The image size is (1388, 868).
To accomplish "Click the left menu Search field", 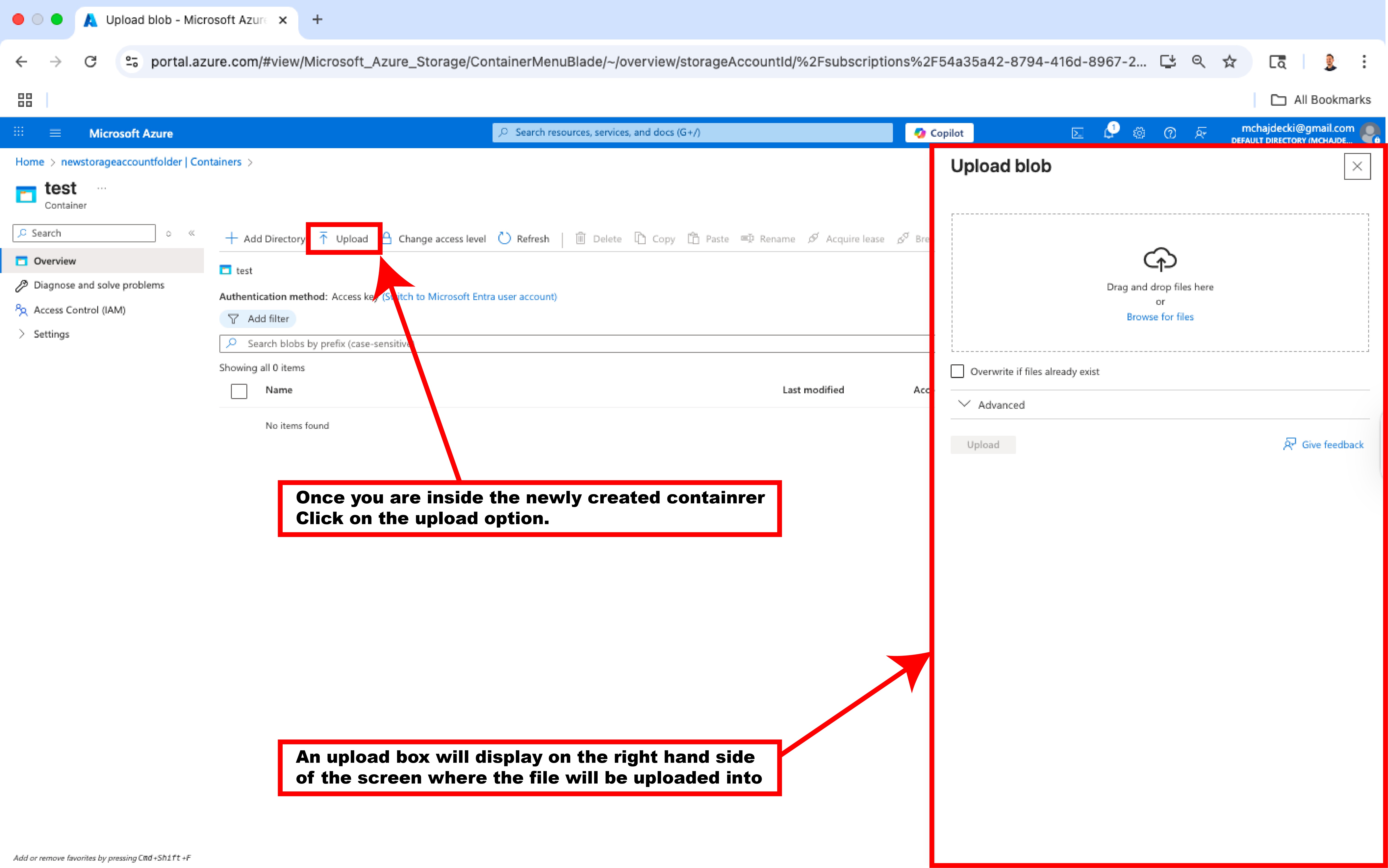I will click(84, 233).
